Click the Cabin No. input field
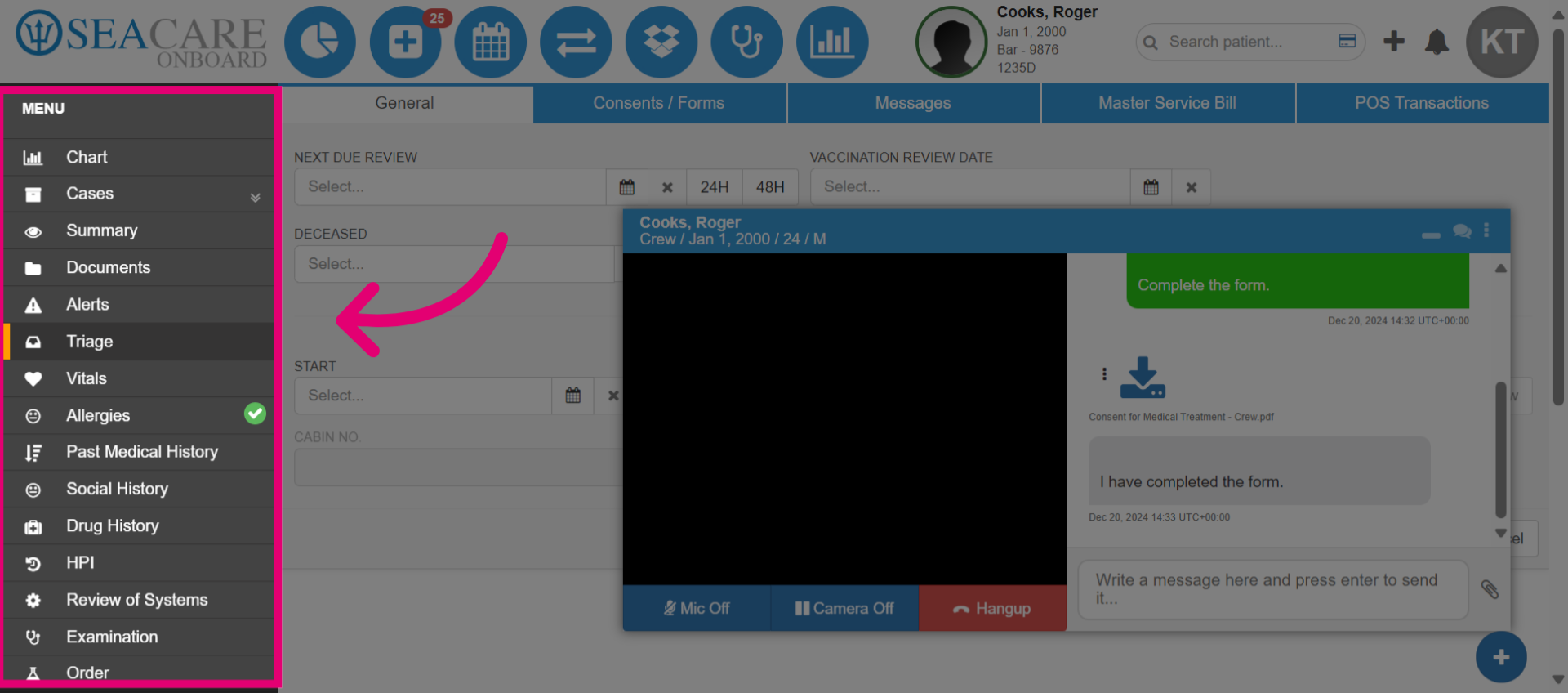Image resolution: width=1568 pixels, height=693 pixels. (459, 468)
